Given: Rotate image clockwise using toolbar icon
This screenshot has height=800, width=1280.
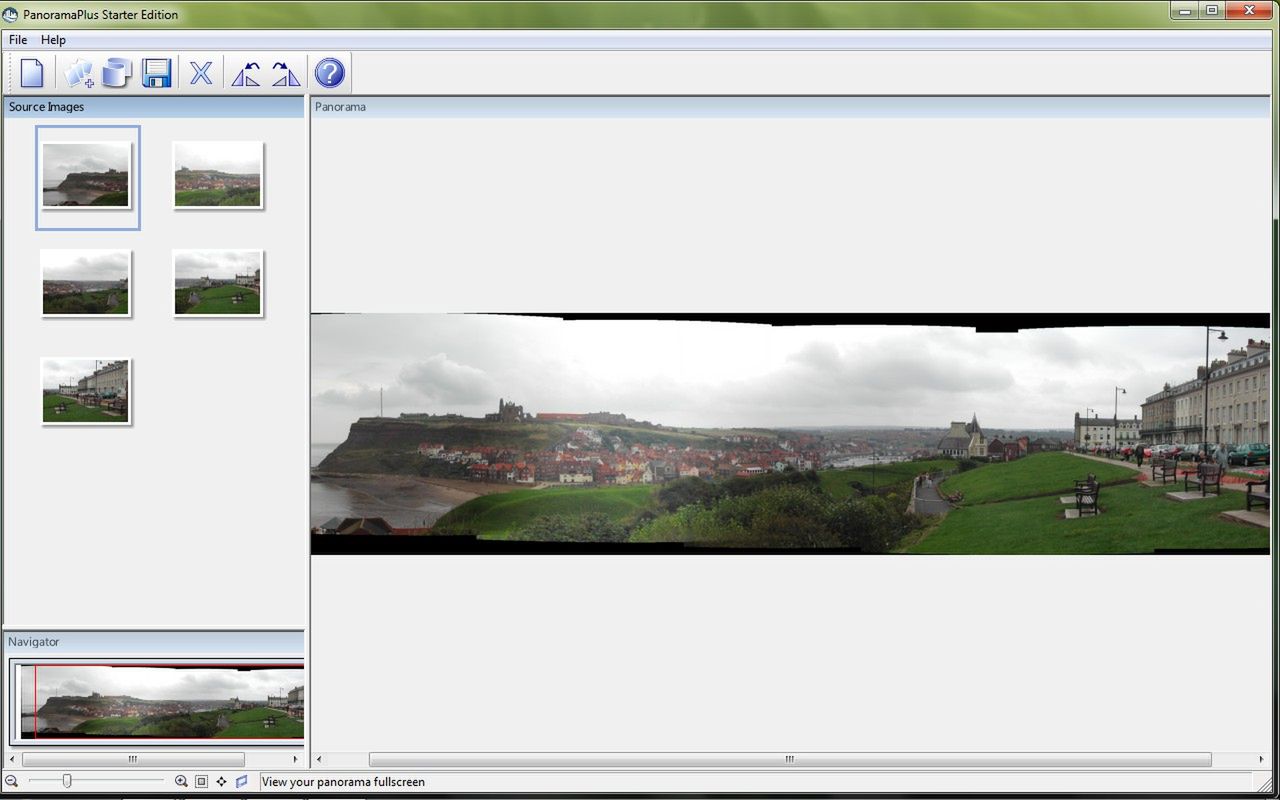Looking at the screenshot, I should coord(286,73).
